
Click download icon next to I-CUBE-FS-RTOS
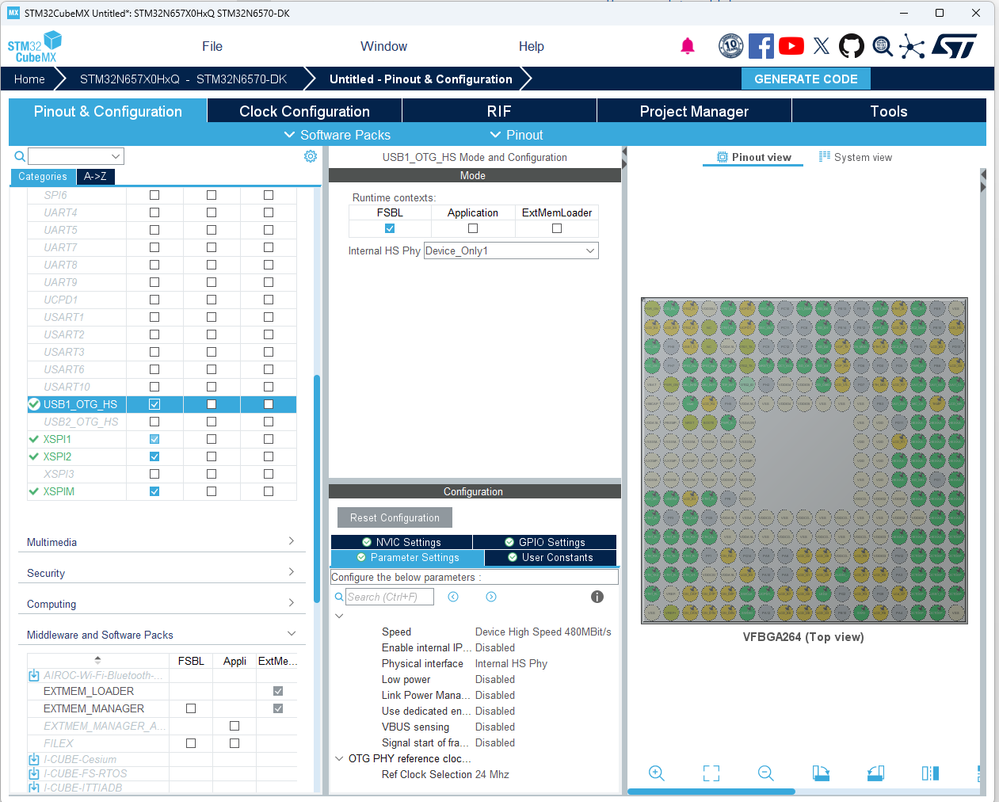(x=34, y=773)
